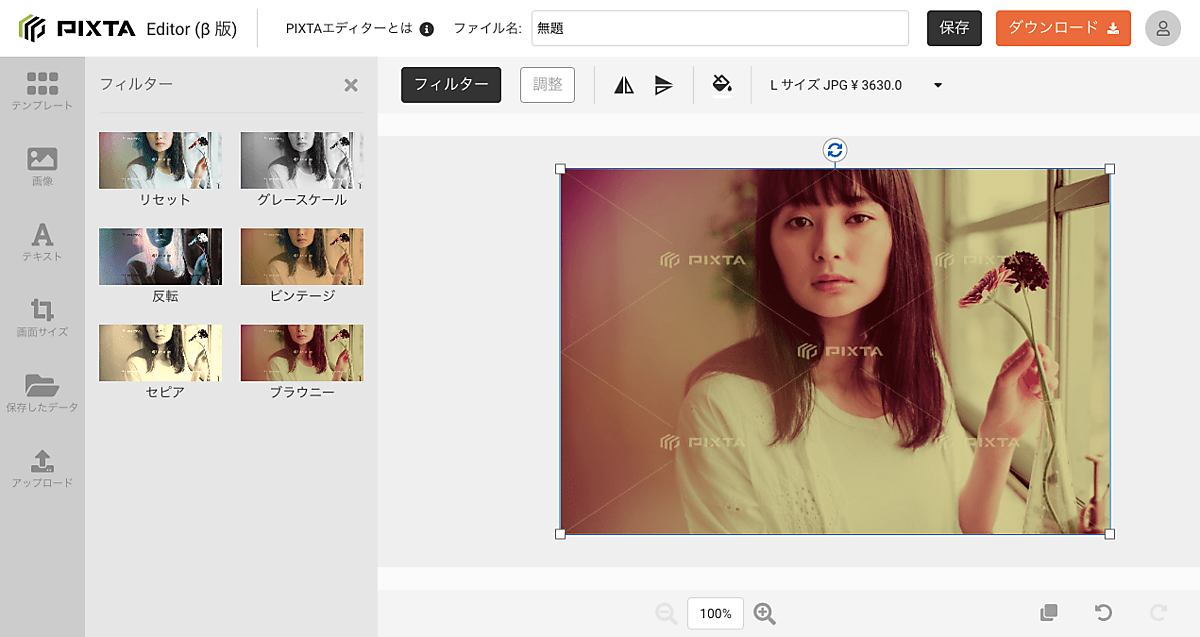
Task: Flip the image horizontally
Action: tap(624, 85)
